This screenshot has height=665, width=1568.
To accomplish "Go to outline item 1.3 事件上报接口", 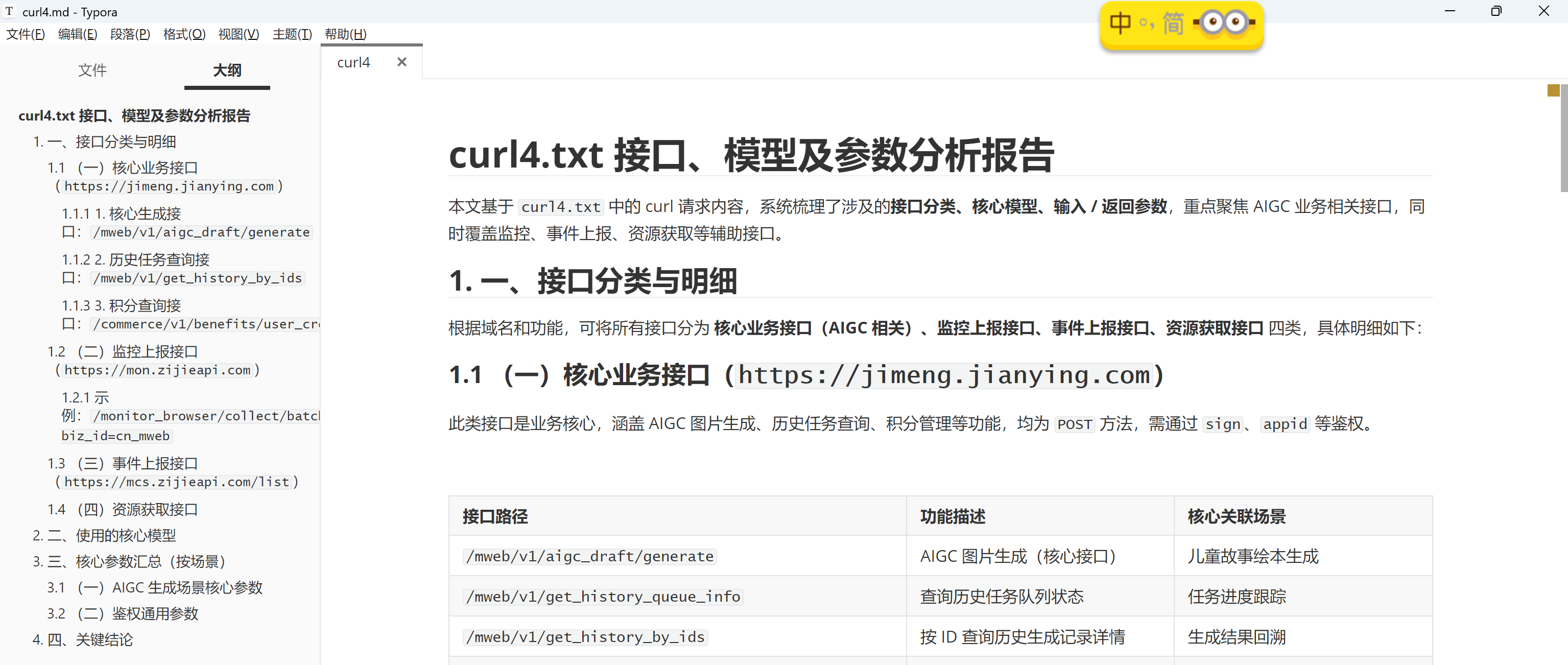I will point(174,472).
